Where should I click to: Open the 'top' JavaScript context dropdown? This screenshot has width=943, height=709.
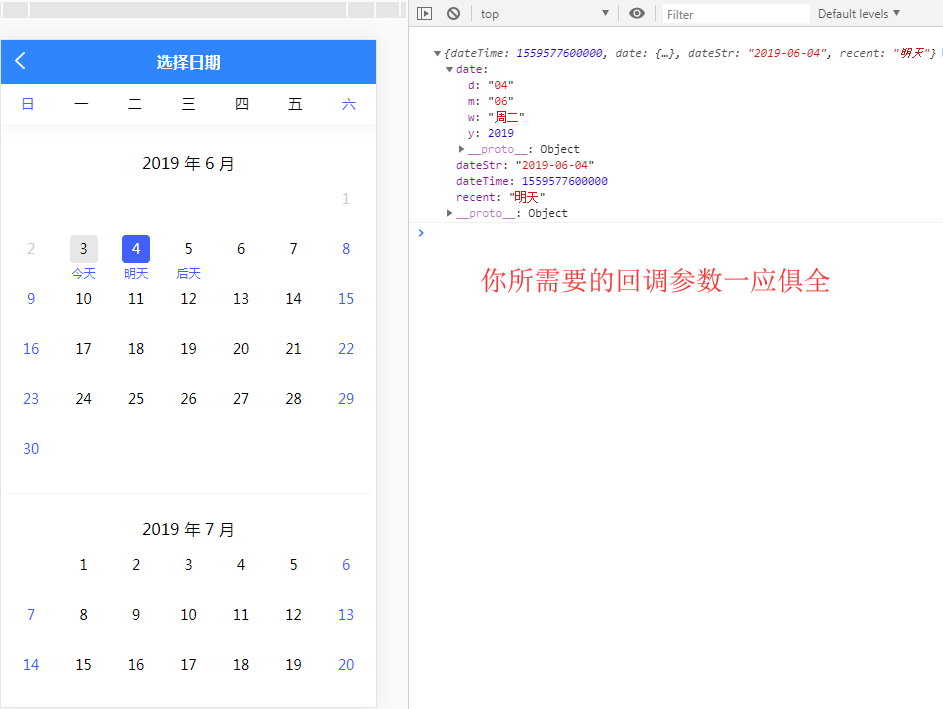coord(544,14)
